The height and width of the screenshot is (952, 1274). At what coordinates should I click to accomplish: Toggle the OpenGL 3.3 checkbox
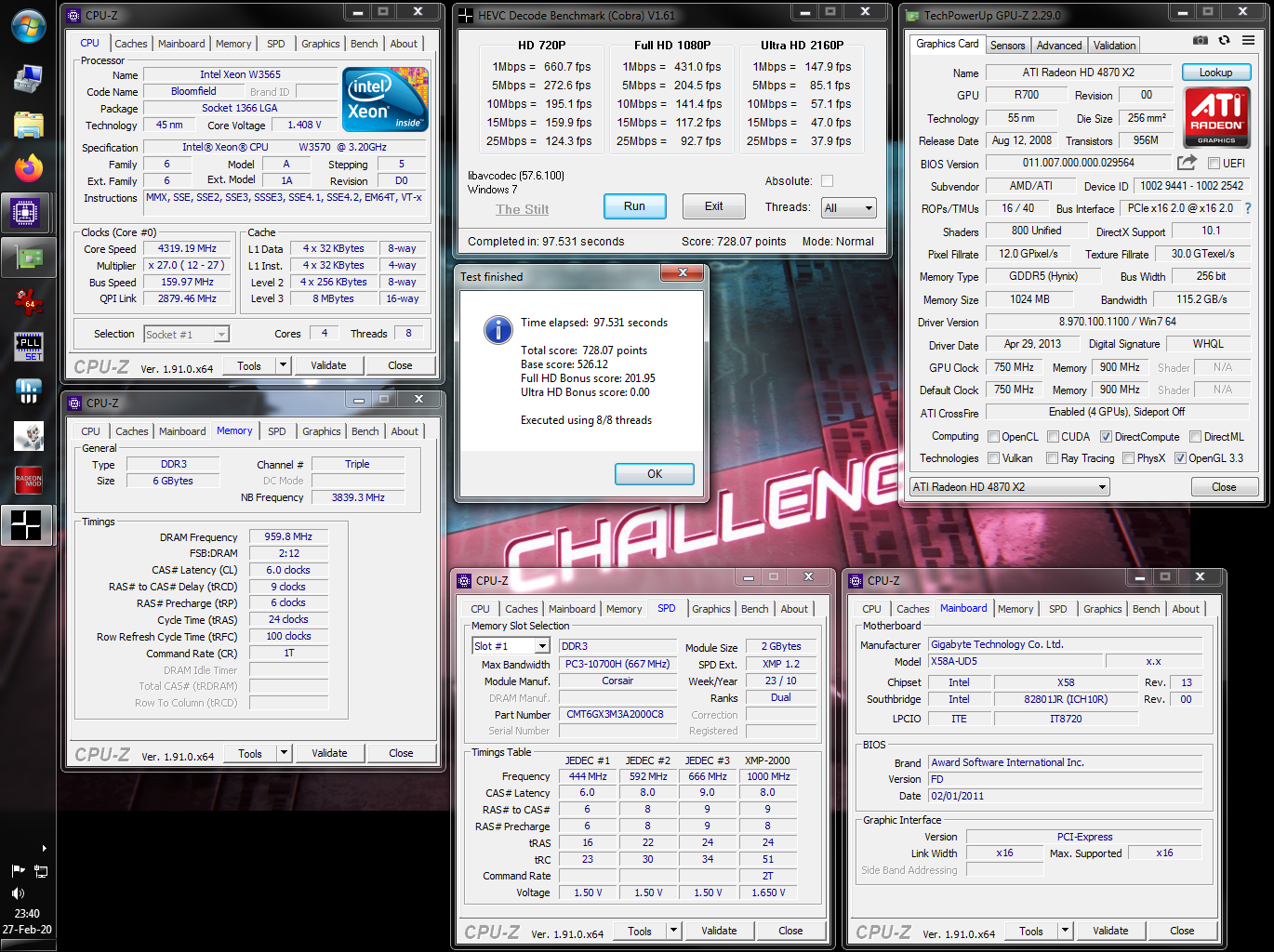(x=1180, y=458)
